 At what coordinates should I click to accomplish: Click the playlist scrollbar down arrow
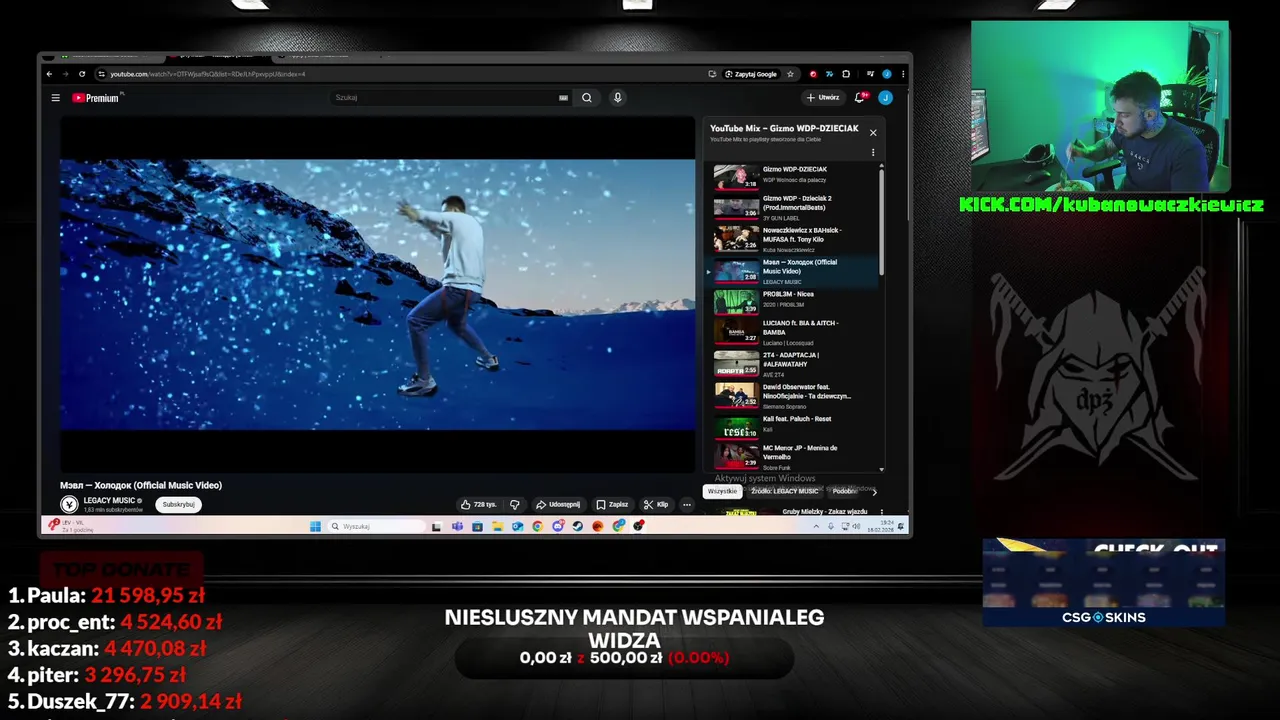(882, 469)
